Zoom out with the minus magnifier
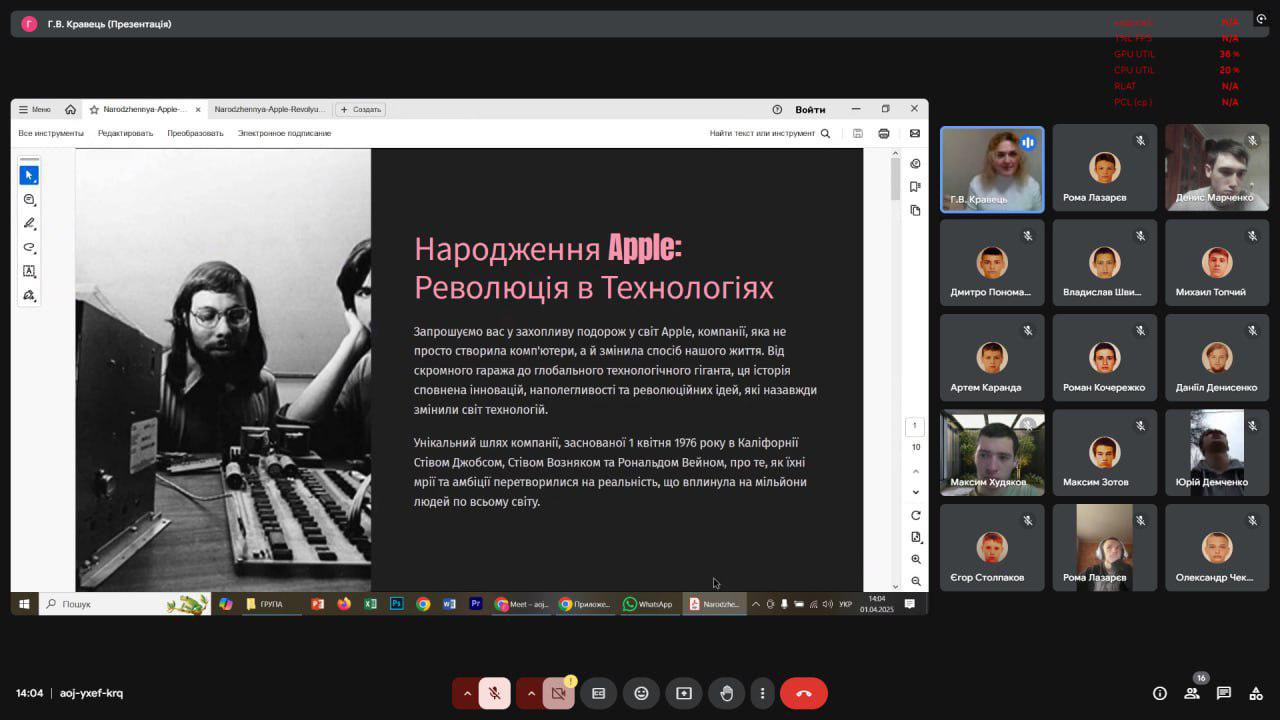This screenshot has width=1280, height=720. (x=916, y=581)
